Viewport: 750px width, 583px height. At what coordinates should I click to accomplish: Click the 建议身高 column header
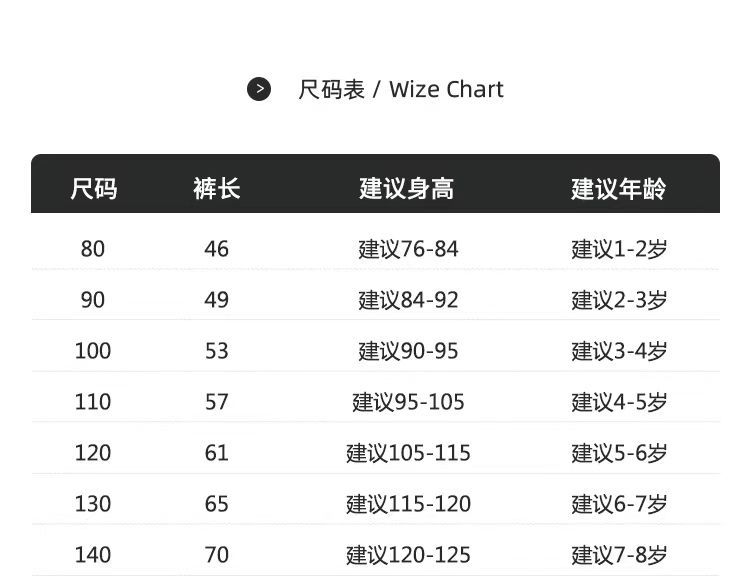[407, 188]
